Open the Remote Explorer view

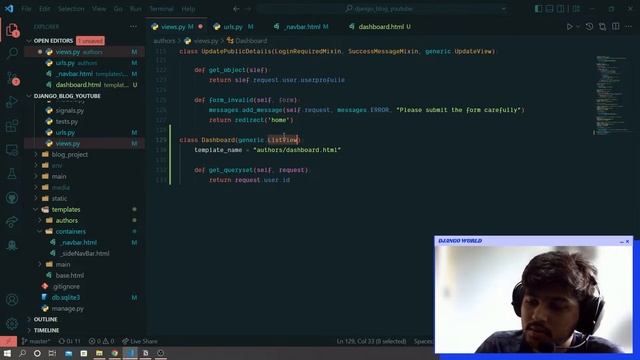12,150
